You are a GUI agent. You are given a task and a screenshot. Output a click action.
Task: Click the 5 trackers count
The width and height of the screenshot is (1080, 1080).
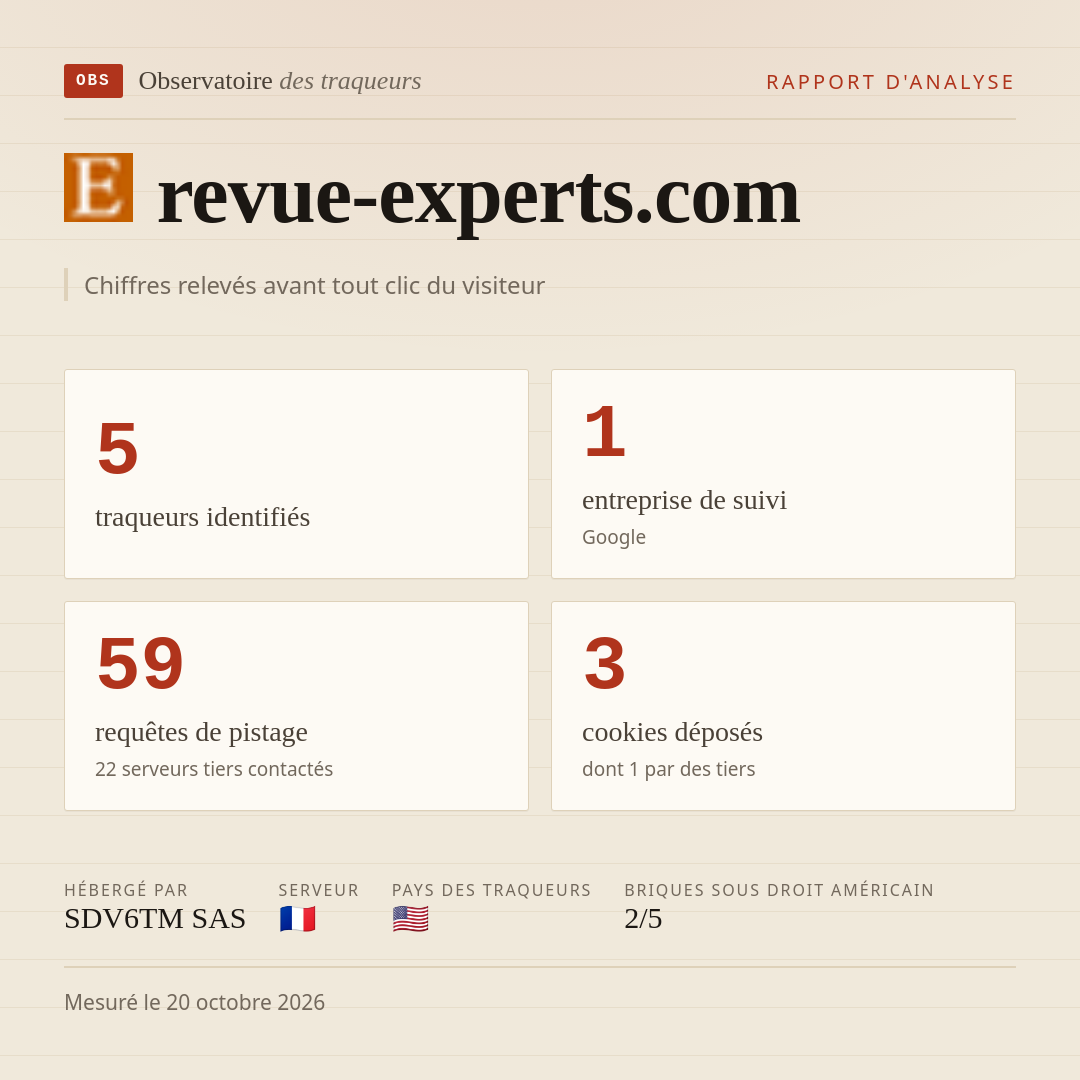pos(118,449)
